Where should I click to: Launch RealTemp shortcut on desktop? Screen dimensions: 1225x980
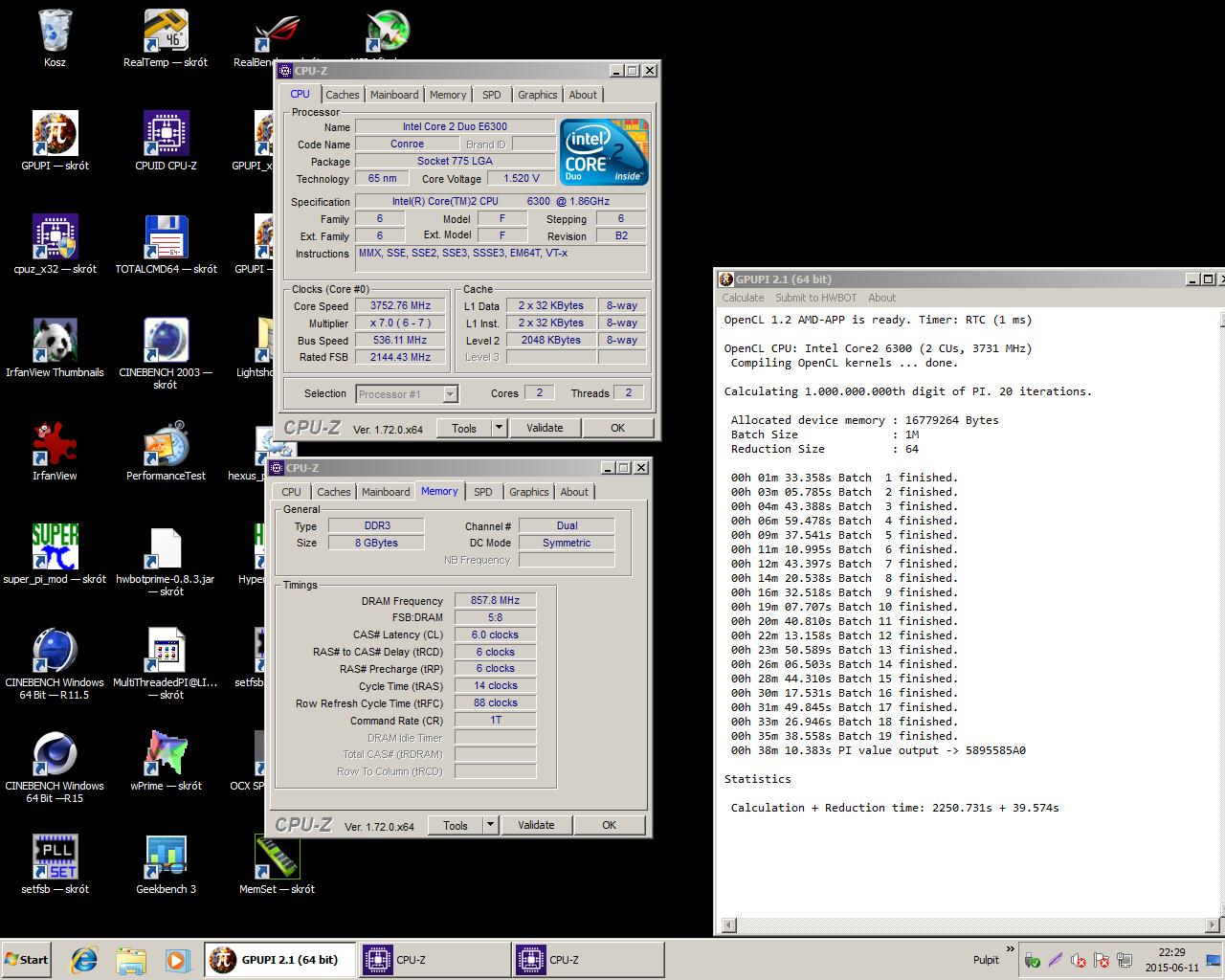pos(166,38)
